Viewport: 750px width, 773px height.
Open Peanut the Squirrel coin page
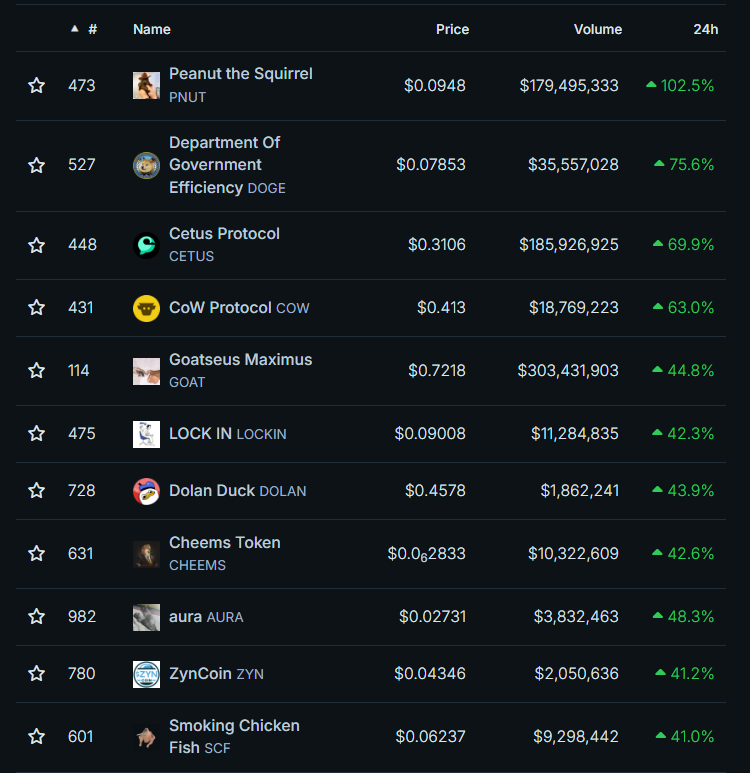[241, 85]
